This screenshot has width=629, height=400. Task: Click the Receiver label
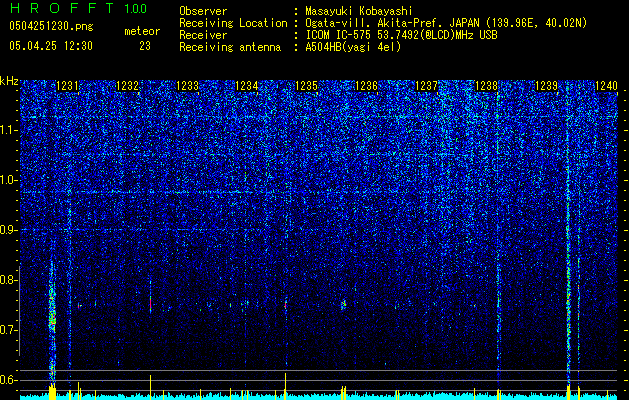click(203, 35)
